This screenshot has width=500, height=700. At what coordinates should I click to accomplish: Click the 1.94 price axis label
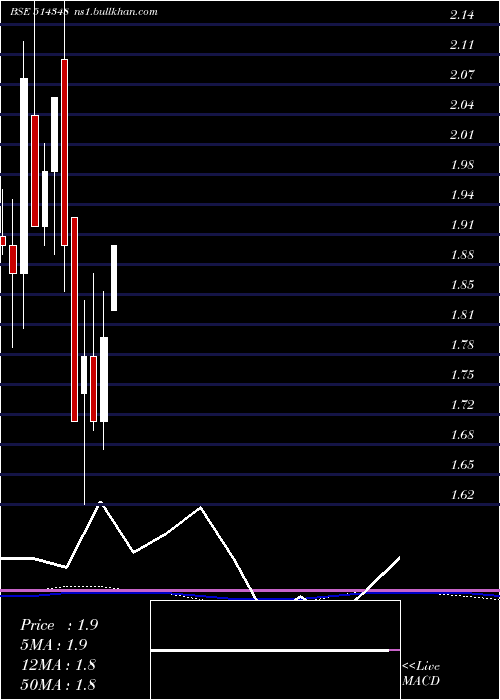click(462, 195)
